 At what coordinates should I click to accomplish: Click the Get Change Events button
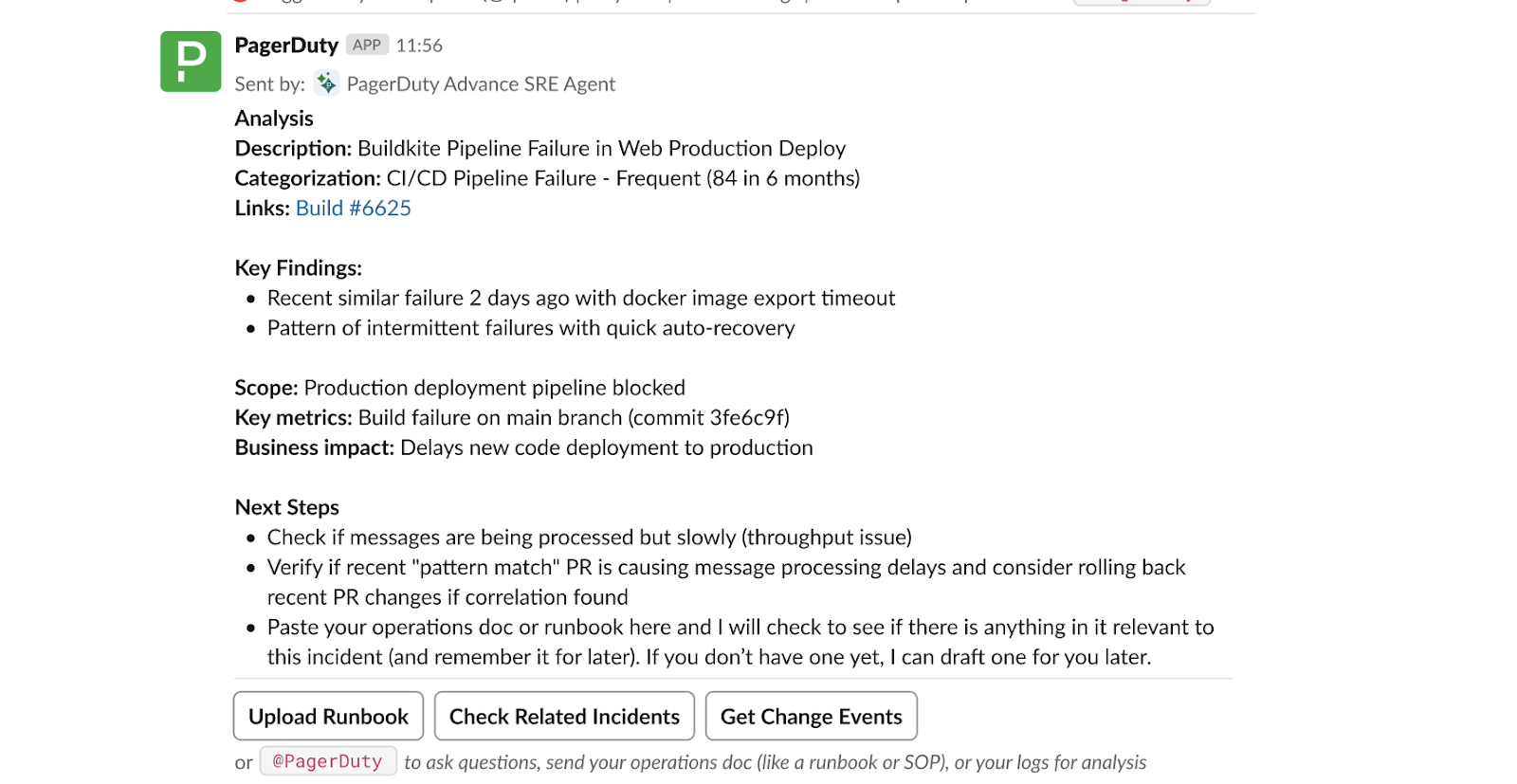811,716
